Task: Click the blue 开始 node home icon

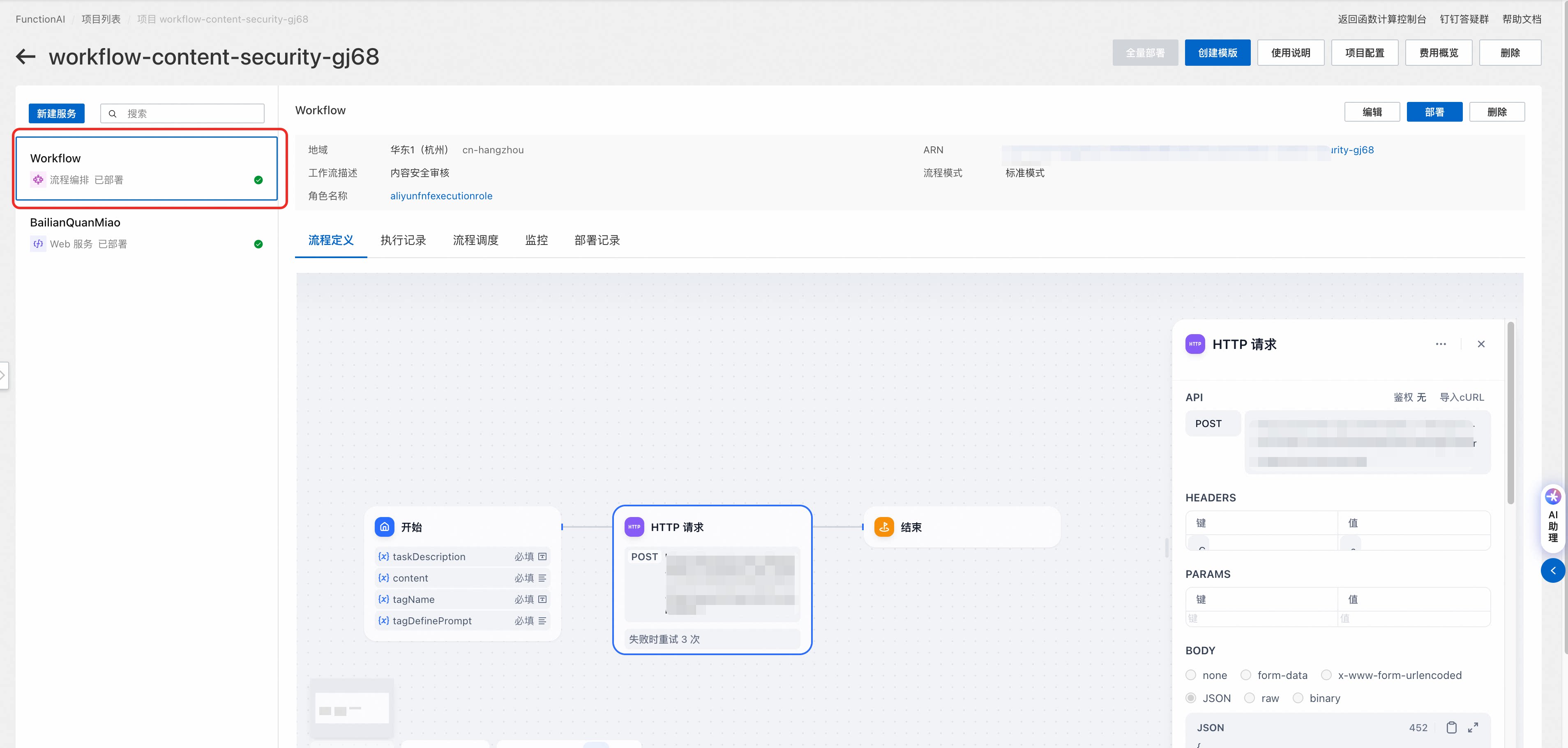Action: (385, 527)
